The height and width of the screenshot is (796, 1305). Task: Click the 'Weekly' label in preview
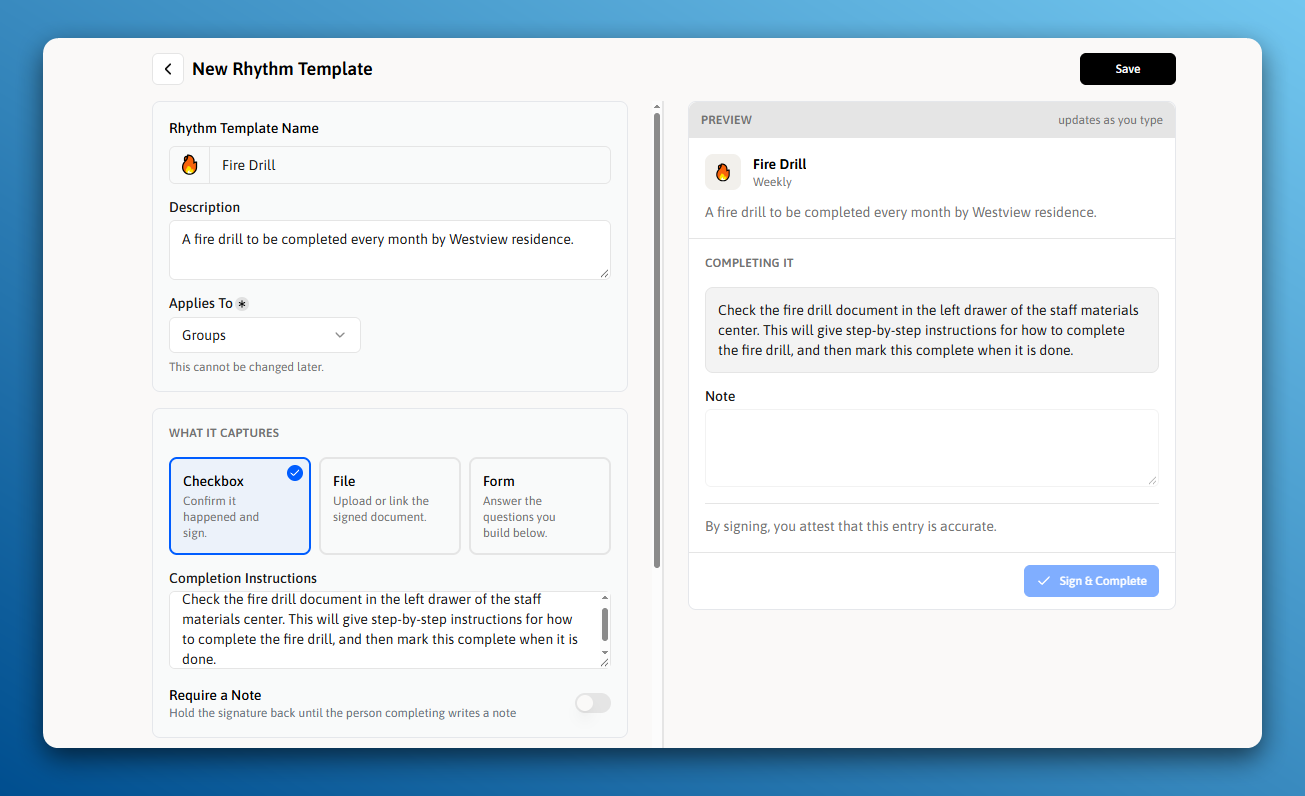click(x=772, y=182)
